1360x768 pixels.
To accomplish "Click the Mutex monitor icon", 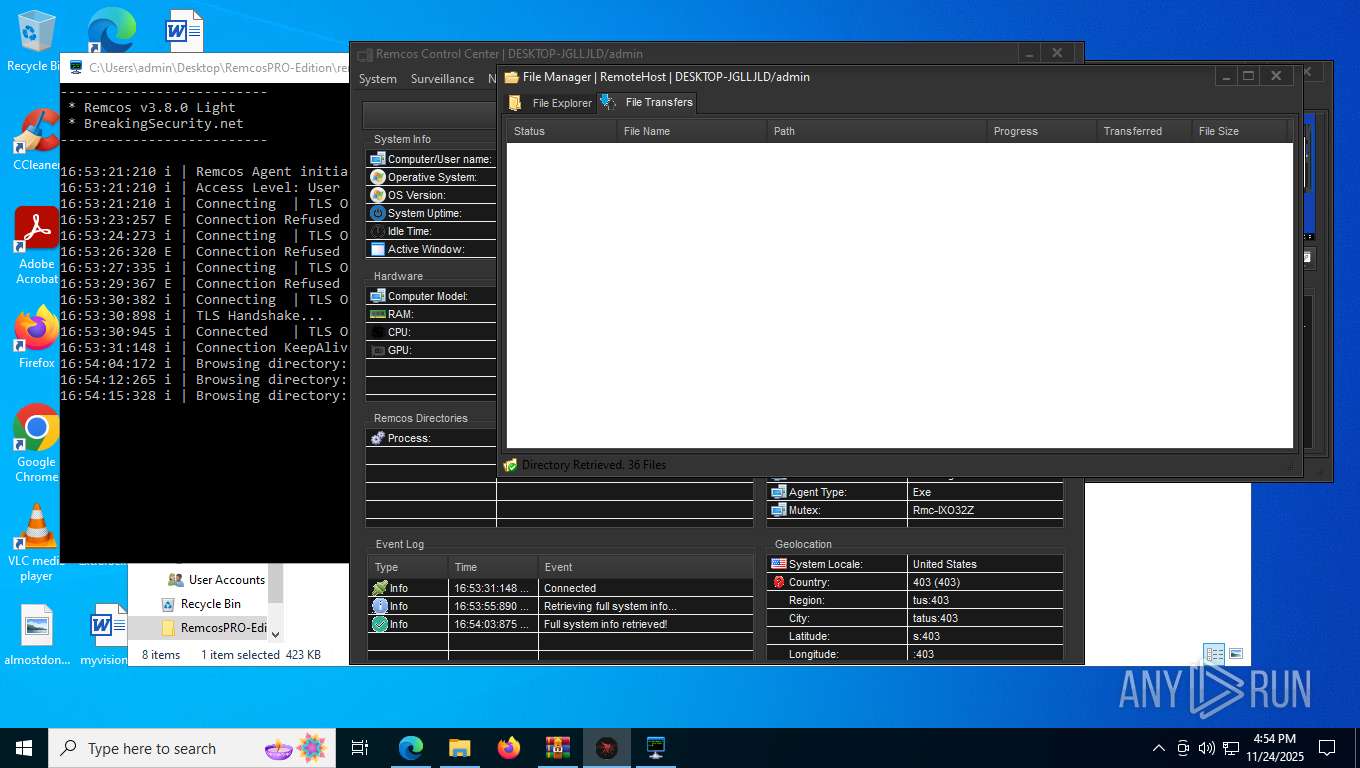I will (778, 510).
